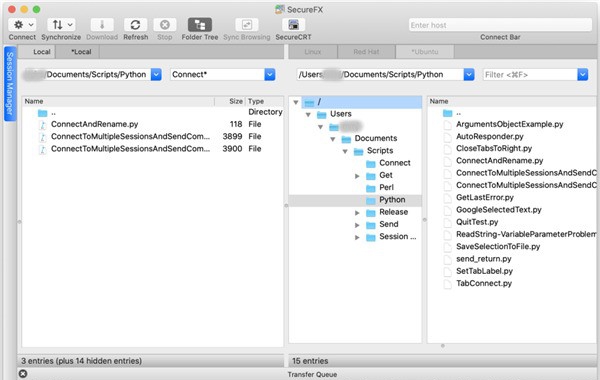Viewport: 600px width, 380px height.
Task: Click the Name column header in local pane
Action: tap(118, 101)
